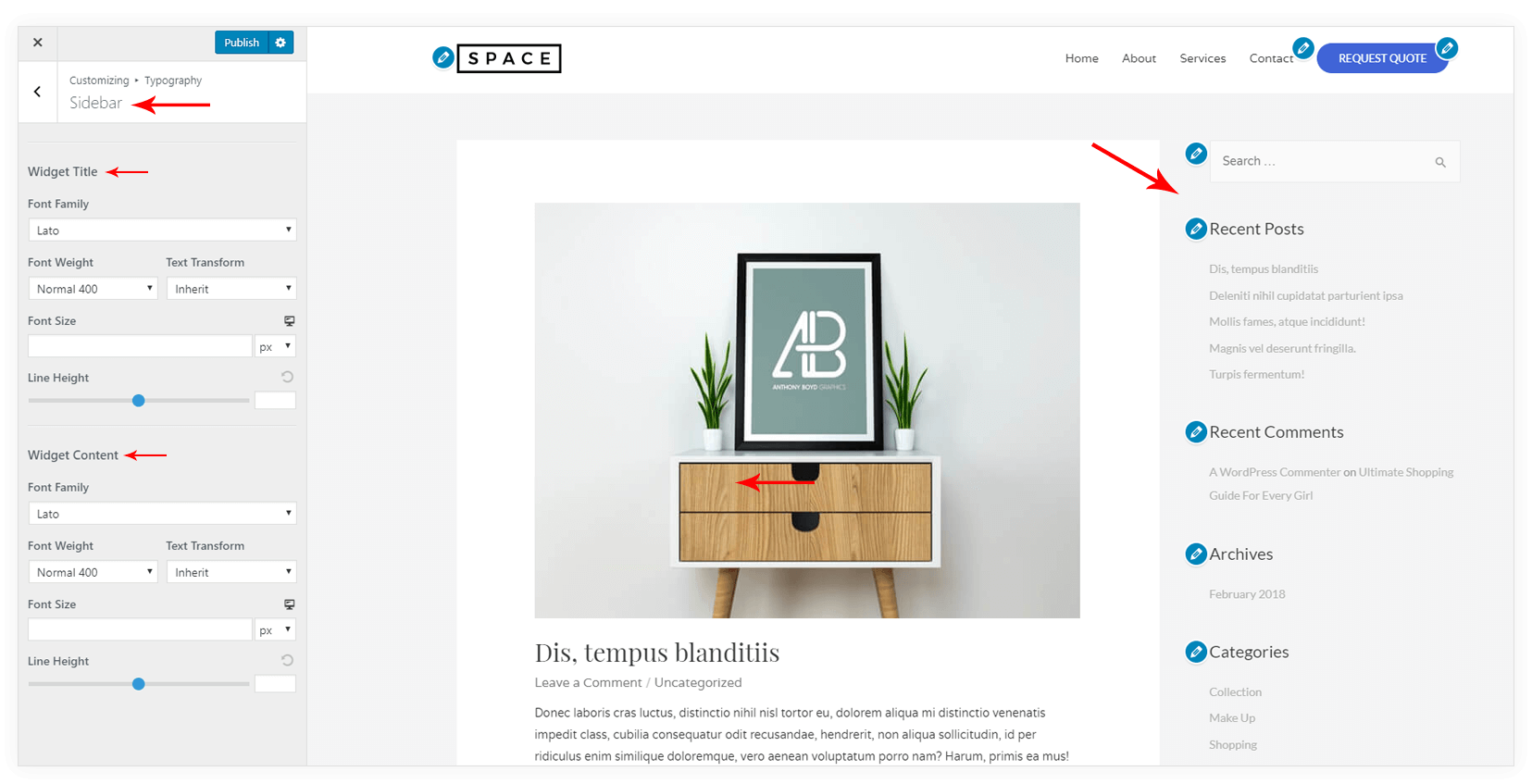Click the search magnifier icon in sidebar
Image resolution: width=1532 pixels, height=784 pixels.
1440,162
